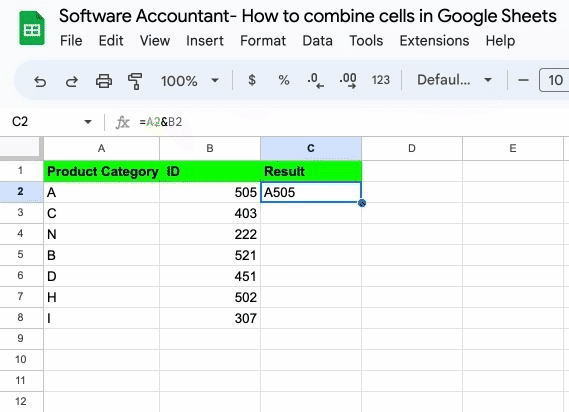Expand the 100% zoom dropdown
This screenshot has width=569, height=412.
(x=190, y=81)
